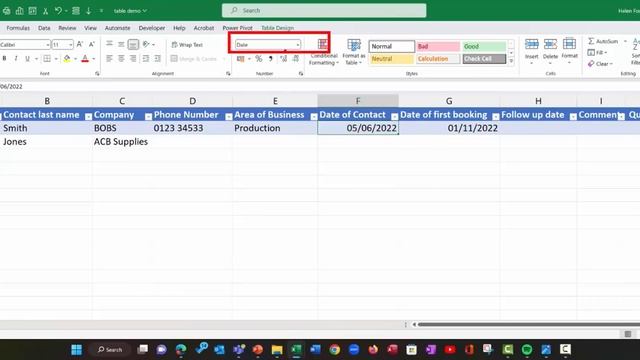The height and width of the screenshot is (360, 640).
Task: Click the accounting number format icon
Action: click(240, 59)
